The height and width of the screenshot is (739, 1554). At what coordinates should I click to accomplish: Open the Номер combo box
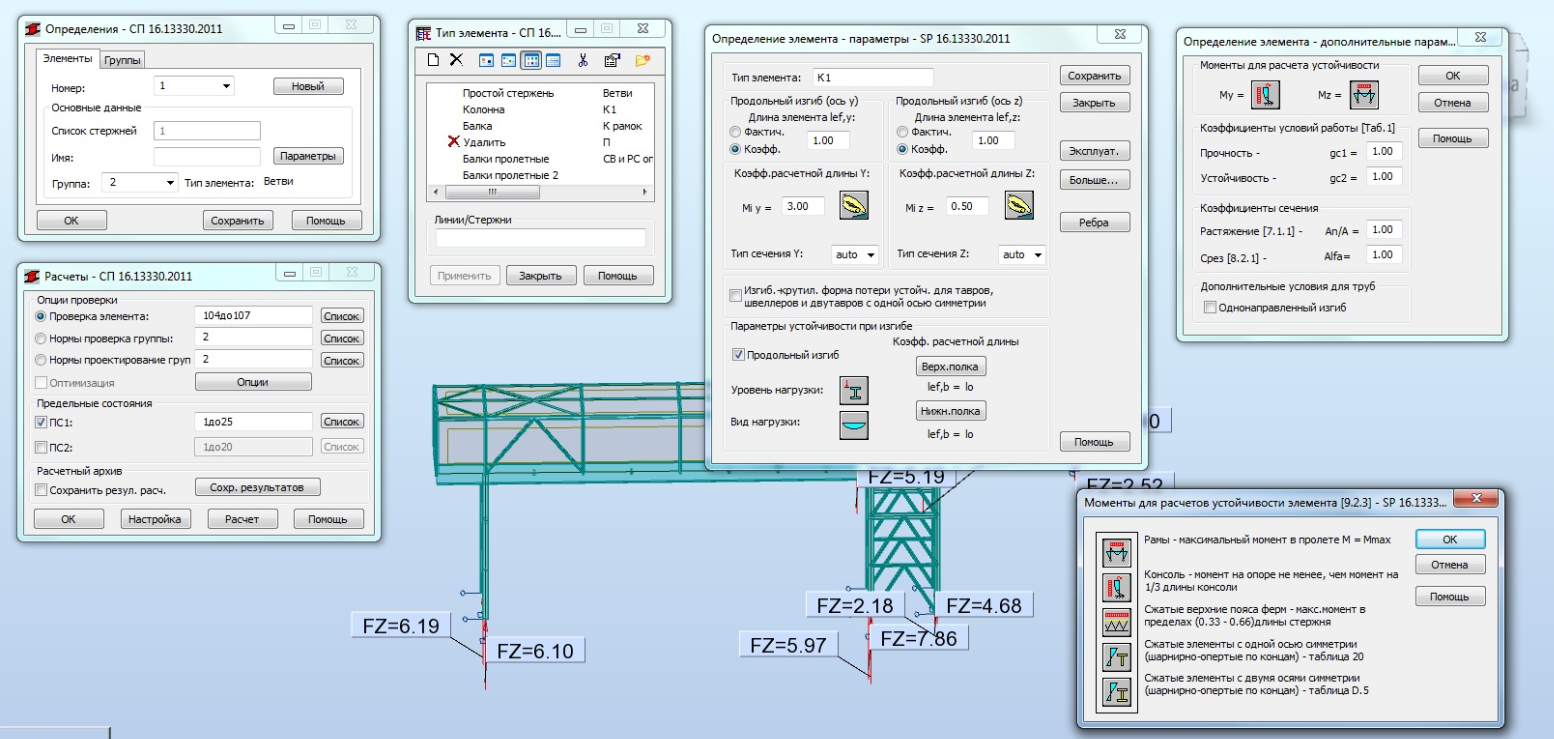tap(226, 86)
